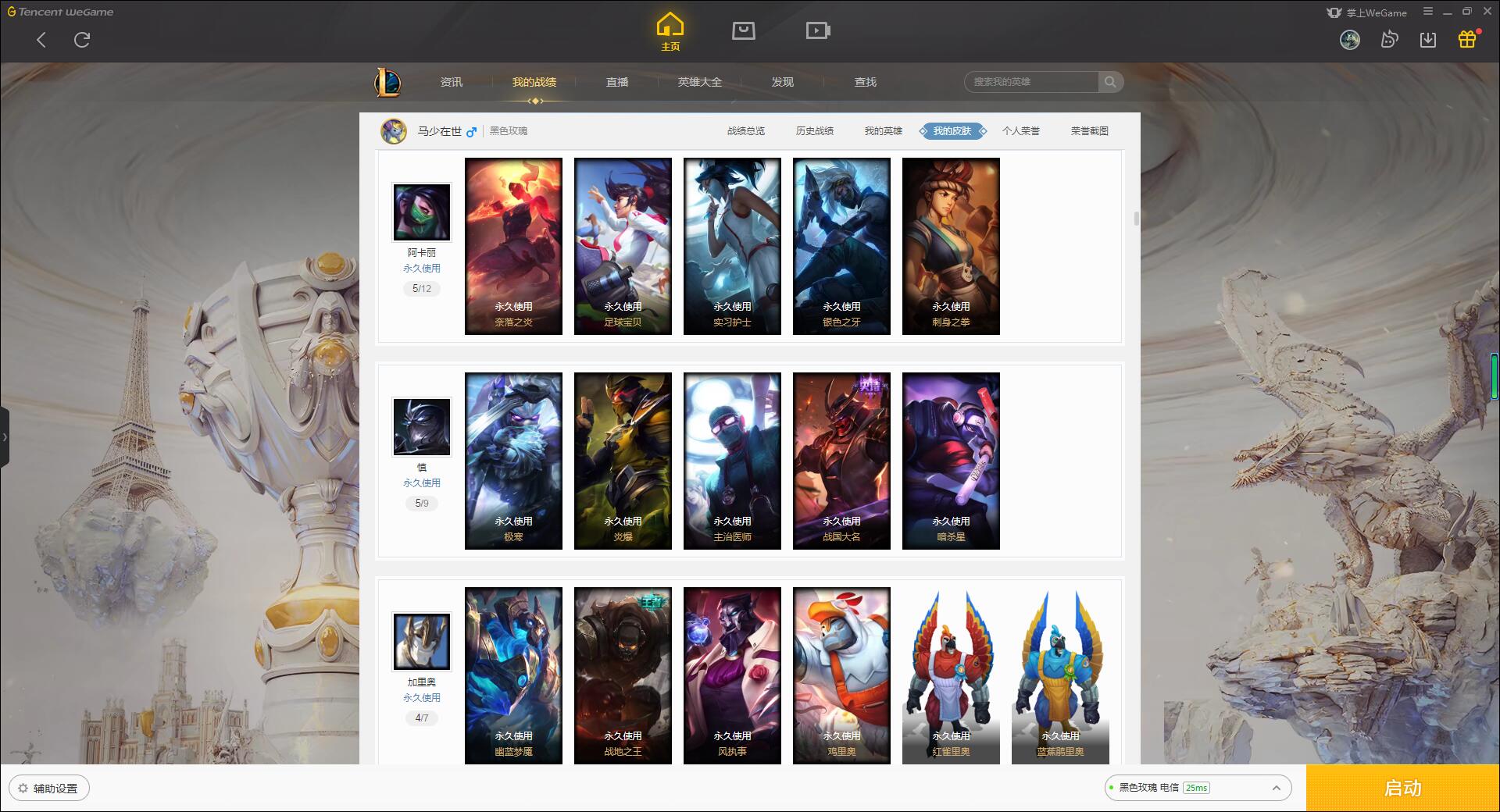Open the 资讯 tab

pyautogui.click(x=452, y=82)
